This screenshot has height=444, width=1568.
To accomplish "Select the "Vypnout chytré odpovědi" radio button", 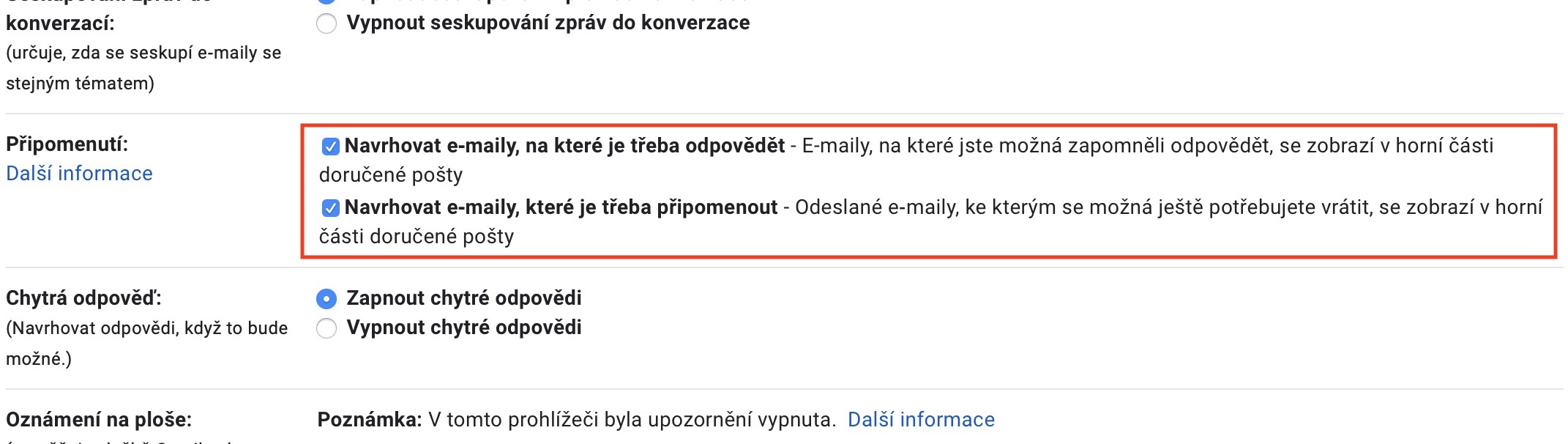I will coord(326,328).
